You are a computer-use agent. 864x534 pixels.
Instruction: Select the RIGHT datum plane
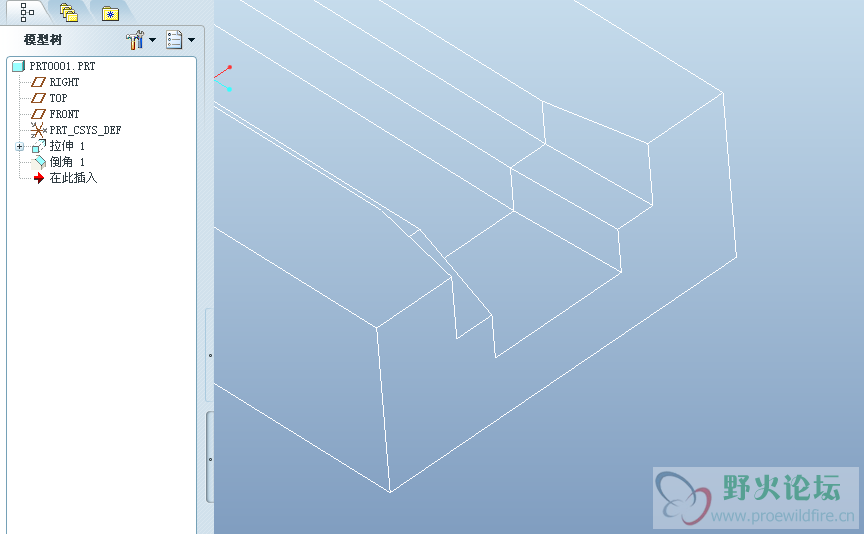click(x=64, y=82)
